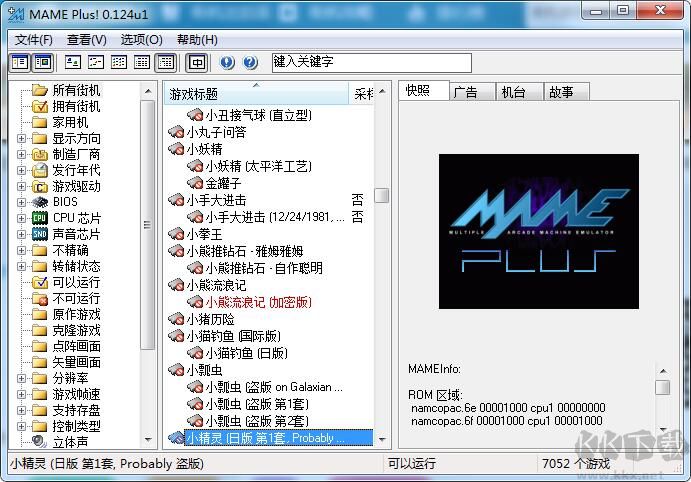The height and width of the screenshot is (482, 691).
Task: Expand the 转储状态 tree node
Action: click(21, 266)
